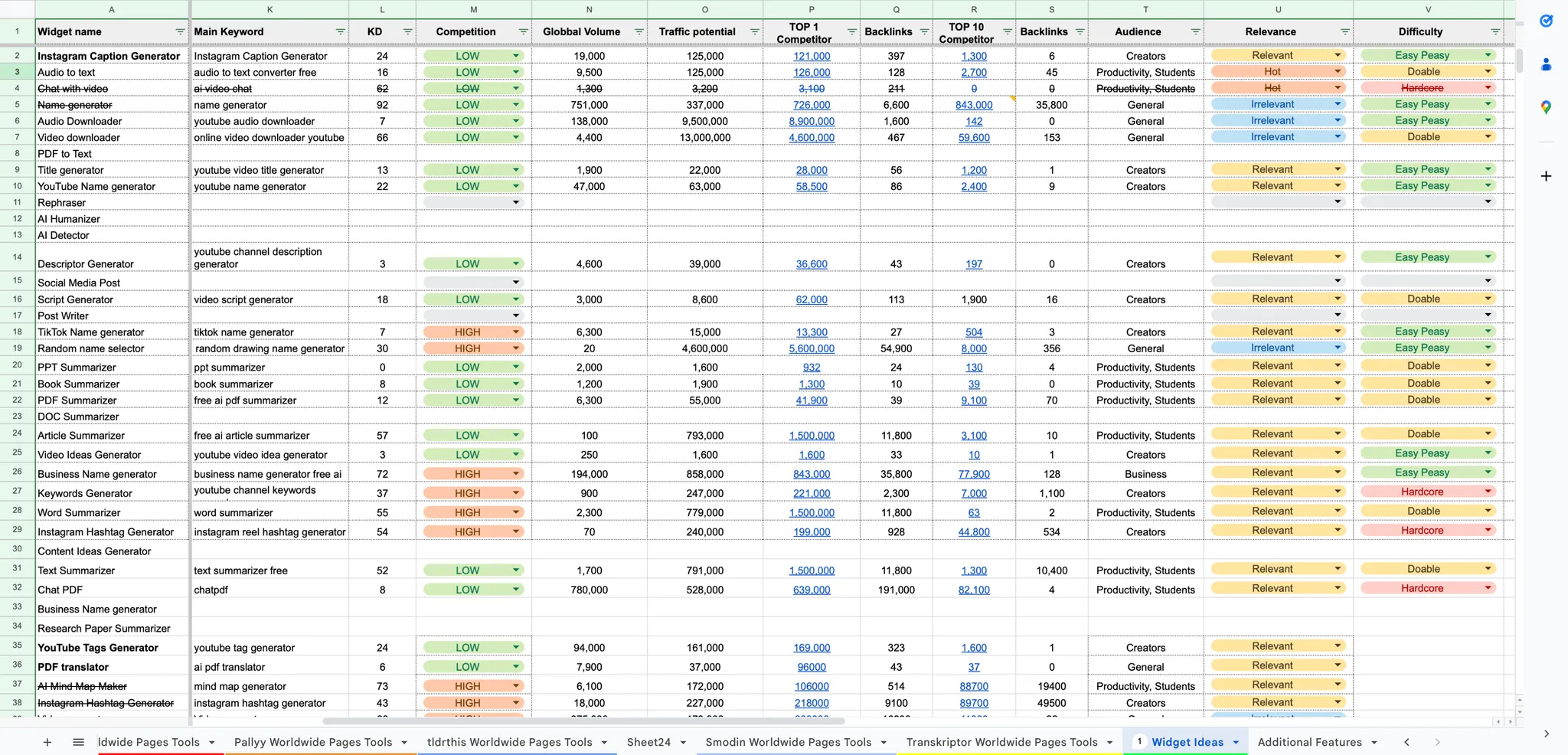Open filter icon on Globbal Volume header
Screen dimensions: 1568x755
pos(639,31)
